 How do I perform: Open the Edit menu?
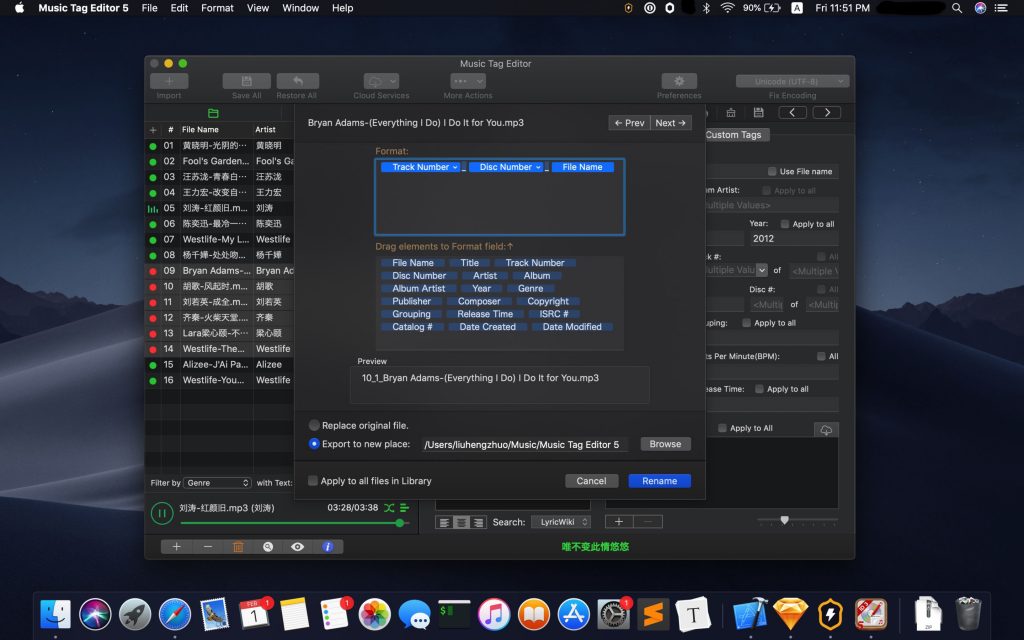click(179, 8)
